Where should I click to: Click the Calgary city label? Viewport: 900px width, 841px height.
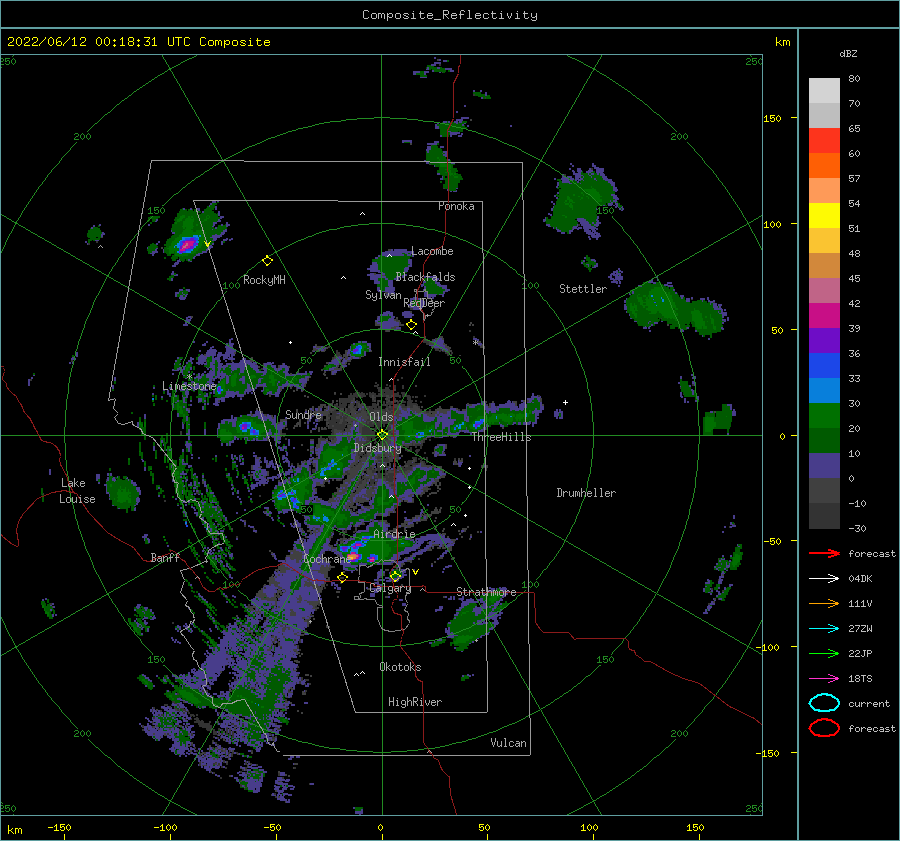[390, 588]
